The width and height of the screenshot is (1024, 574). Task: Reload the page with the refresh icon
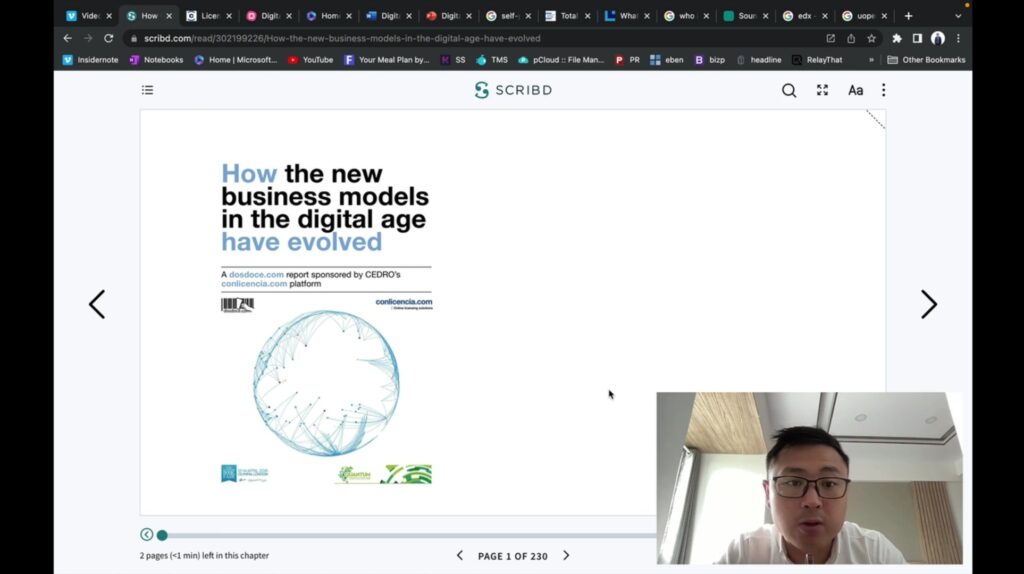click(108, 39)
